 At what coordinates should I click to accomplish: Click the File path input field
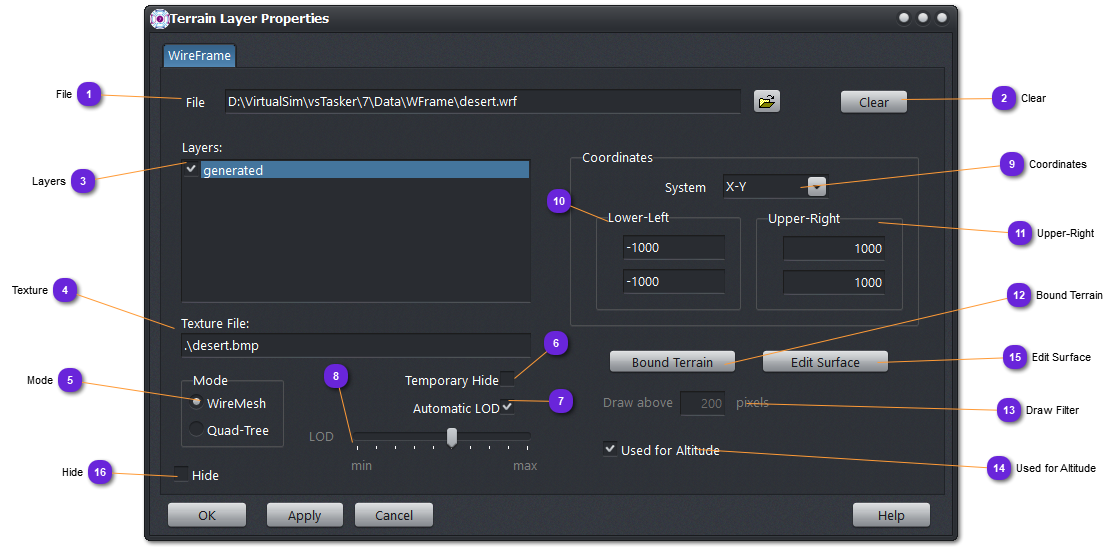[481, 101]
